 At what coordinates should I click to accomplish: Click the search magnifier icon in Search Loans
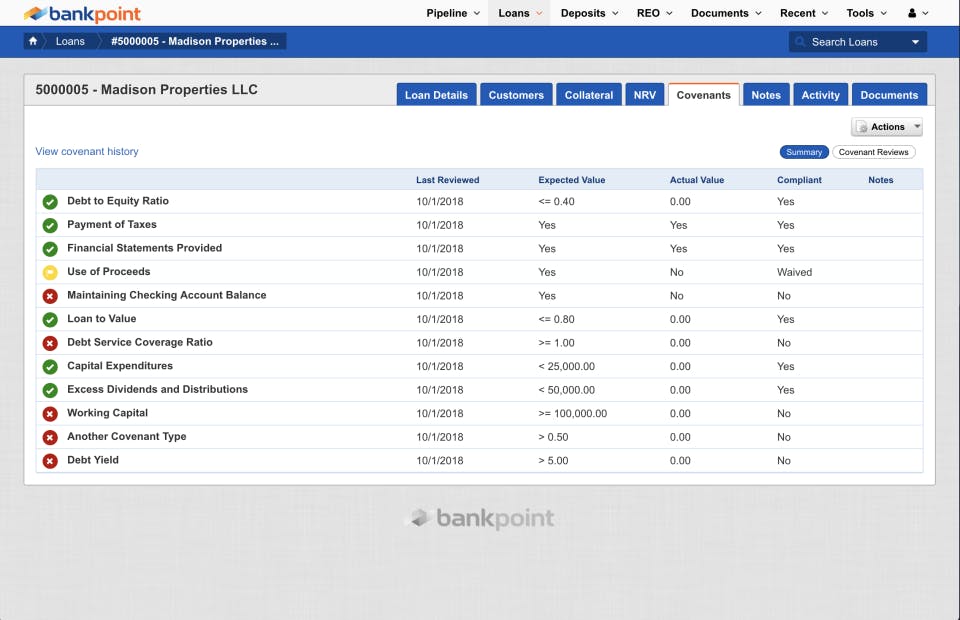coord(800,42)
